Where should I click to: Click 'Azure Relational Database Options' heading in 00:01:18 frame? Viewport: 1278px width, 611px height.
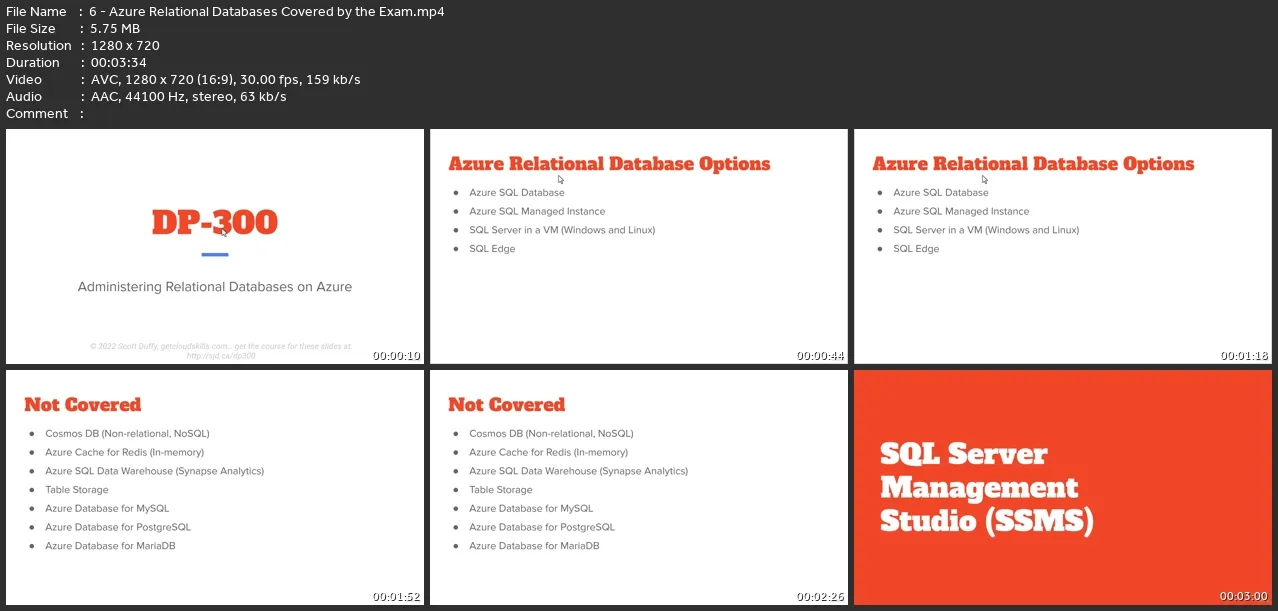click(1033, 164)
